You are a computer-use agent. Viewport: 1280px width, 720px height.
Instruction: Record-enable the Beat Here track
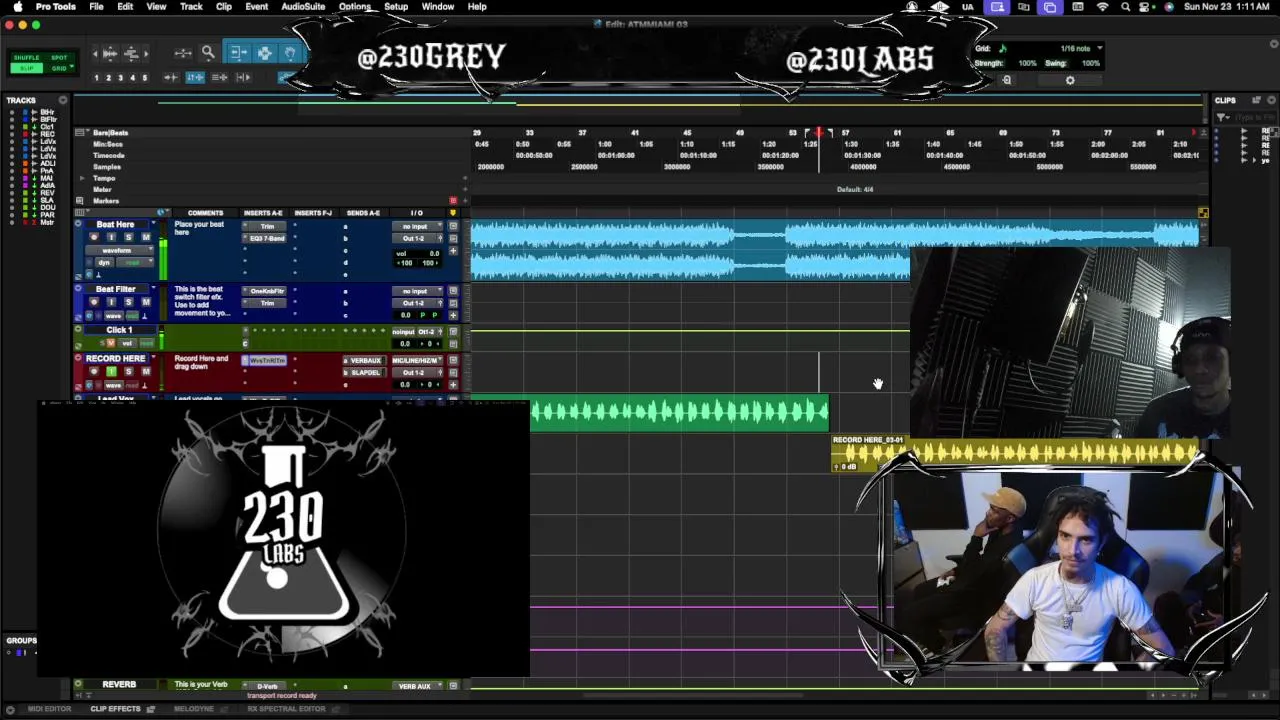point(94,238)
